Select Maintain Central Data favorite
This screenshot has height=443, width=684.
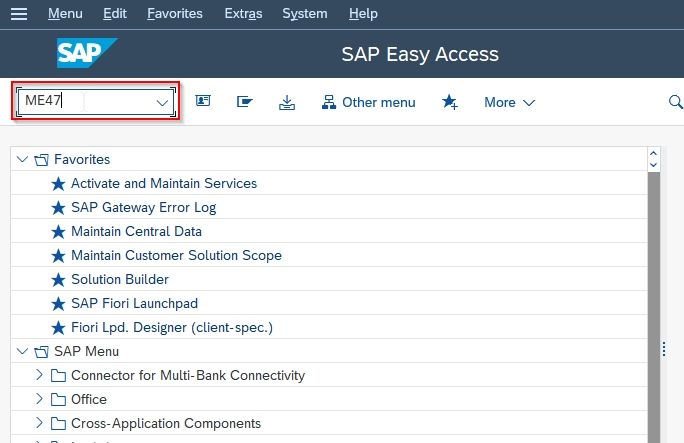click(x=136, y=232)
